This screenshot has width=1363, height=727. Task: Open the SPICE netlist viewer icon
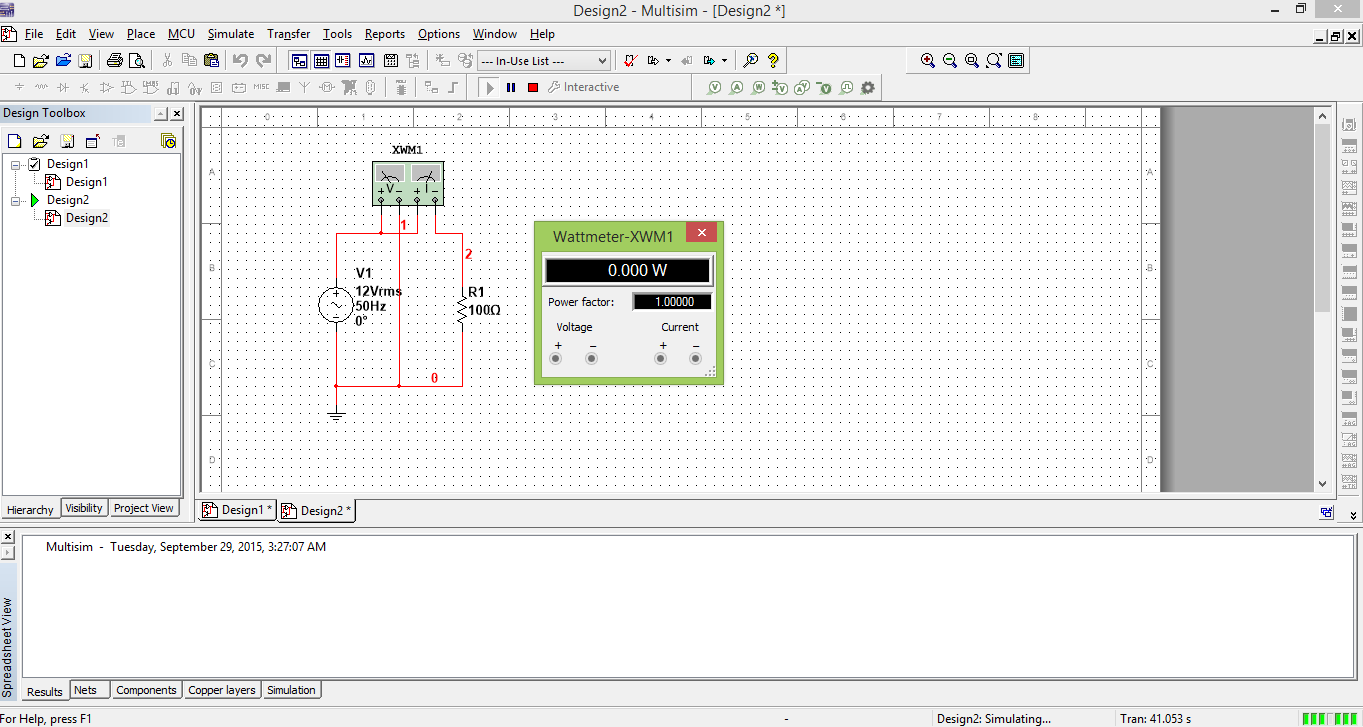point(344,61)
